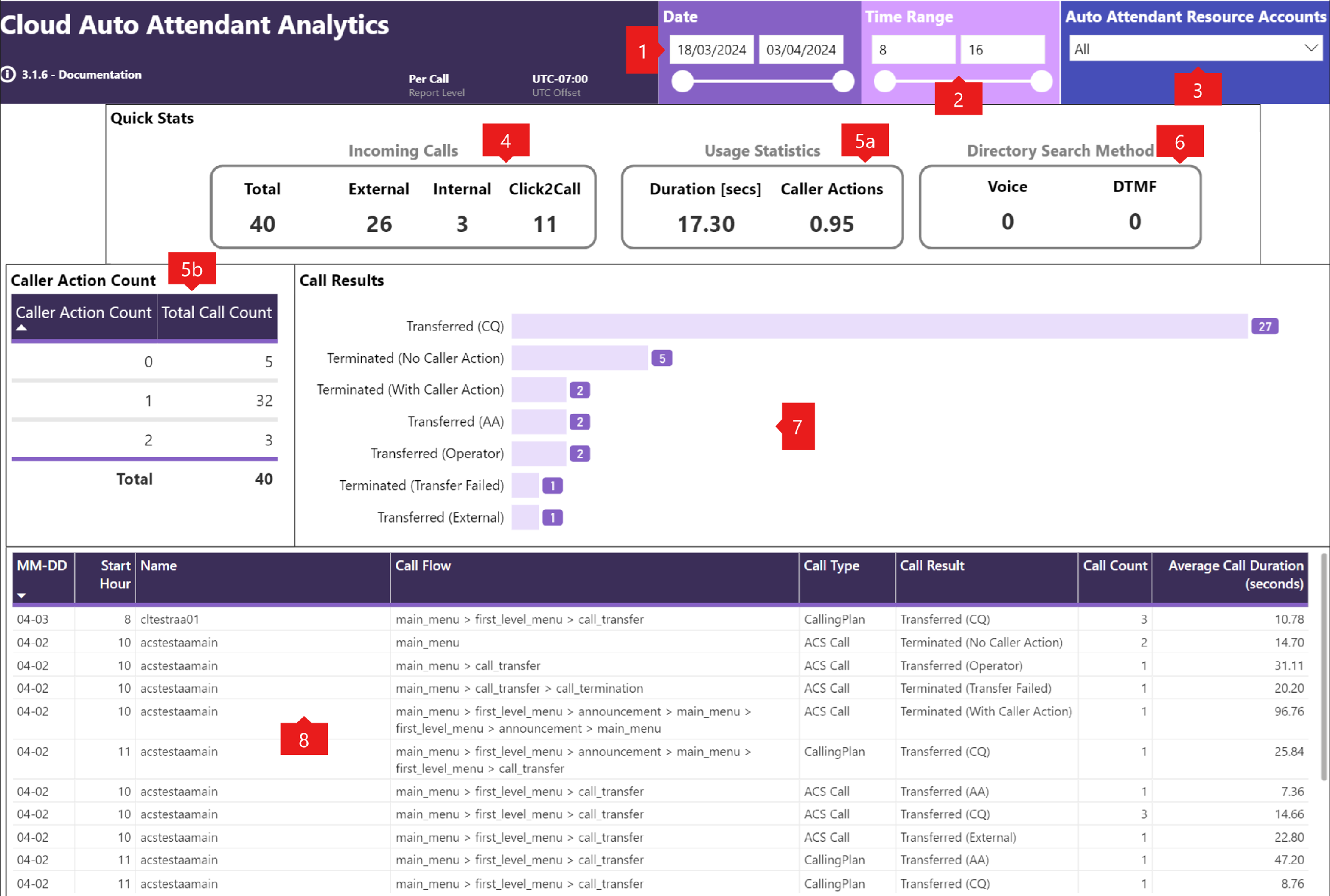Click the red annotation marker labeled 1
This screenshot has width=1330, height=896.
(642, 51)
